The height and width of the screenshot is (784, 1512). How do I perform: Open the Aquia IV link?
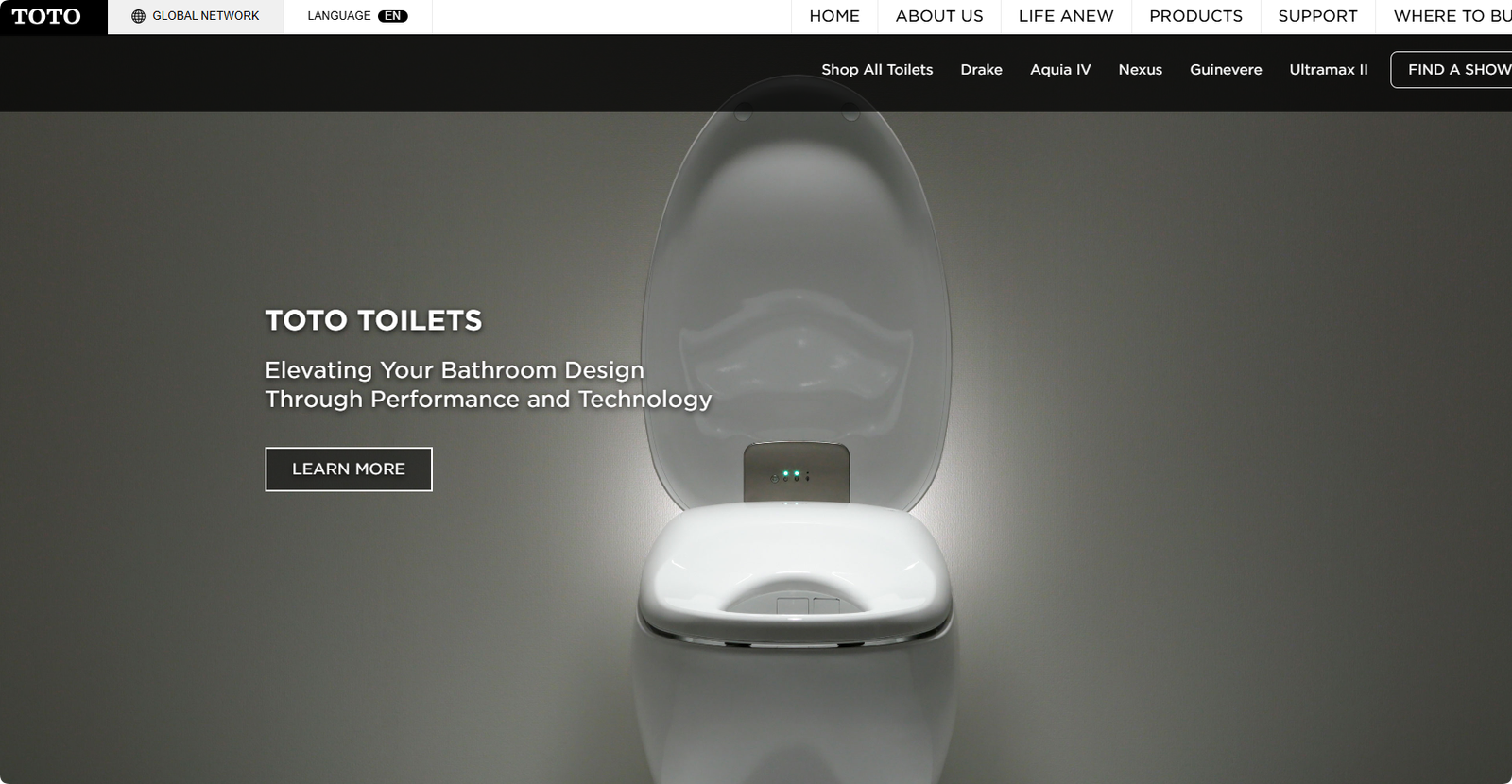coord(1060,70)
